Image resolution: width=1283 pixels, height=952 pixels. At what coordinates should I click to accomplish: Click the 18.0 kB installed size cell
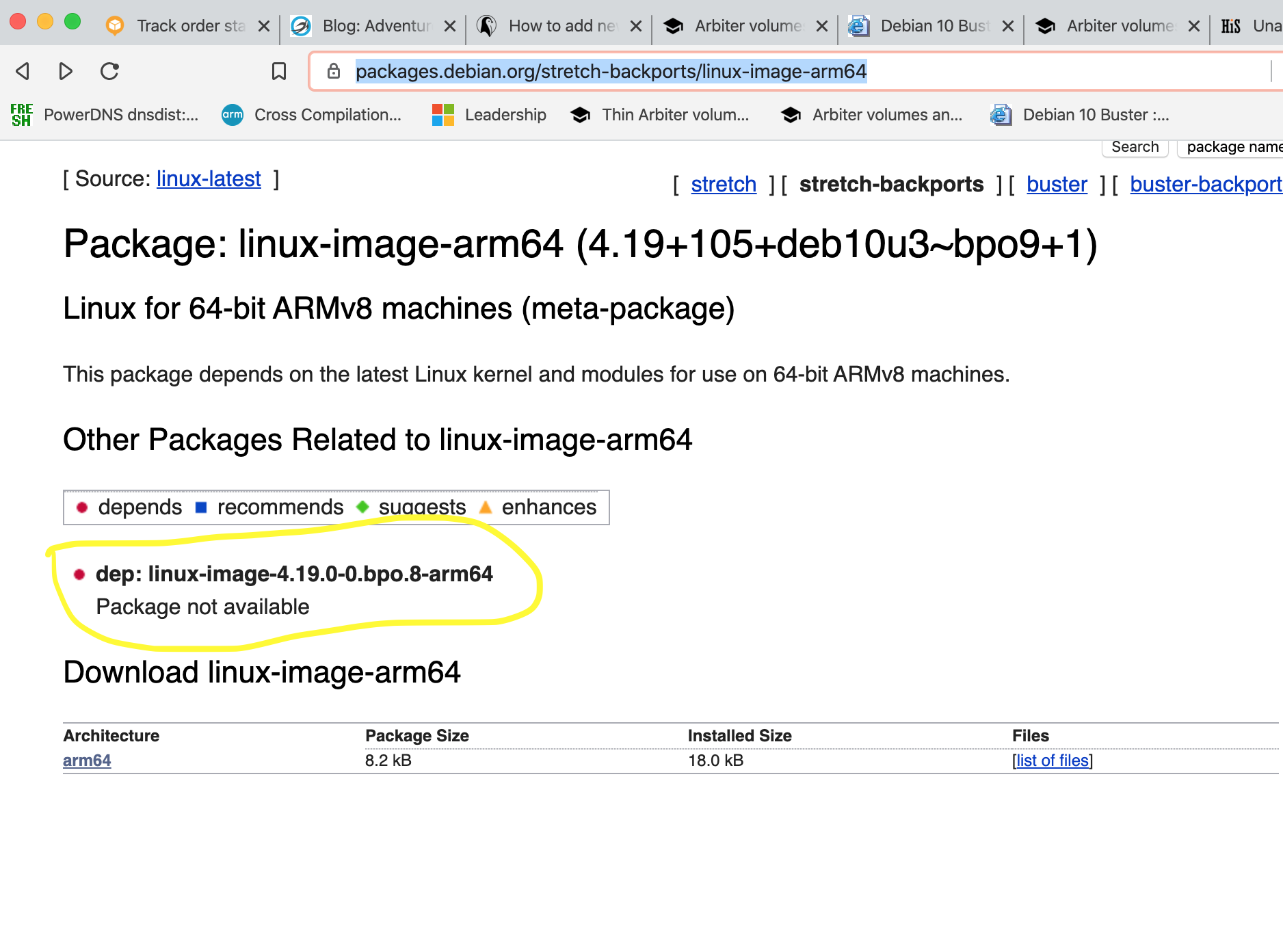coord(715,761)
